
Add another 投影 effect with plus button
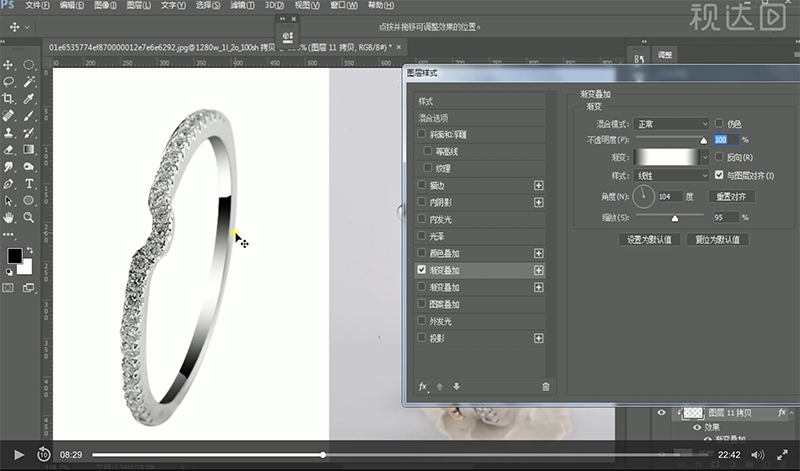pyautogui.click(x=538, y=338)
